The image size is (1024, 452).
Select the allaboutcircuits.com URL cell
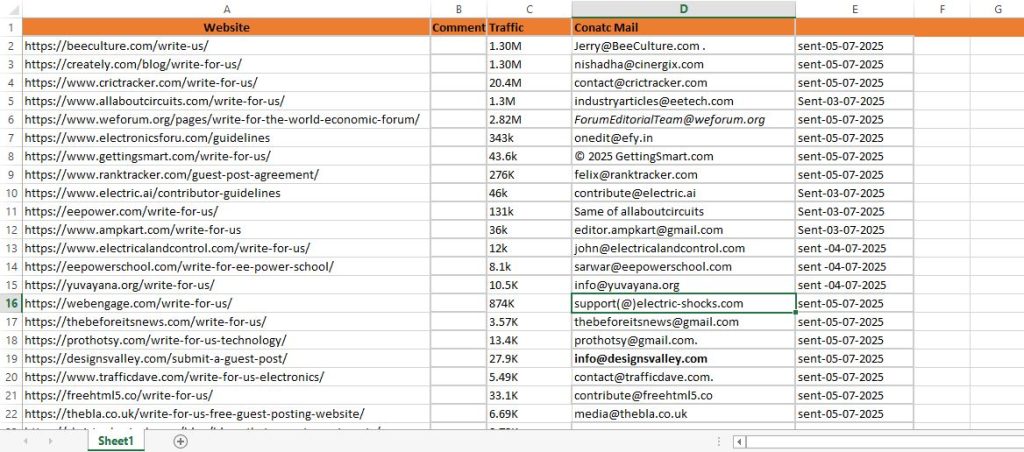coord(227,101)
